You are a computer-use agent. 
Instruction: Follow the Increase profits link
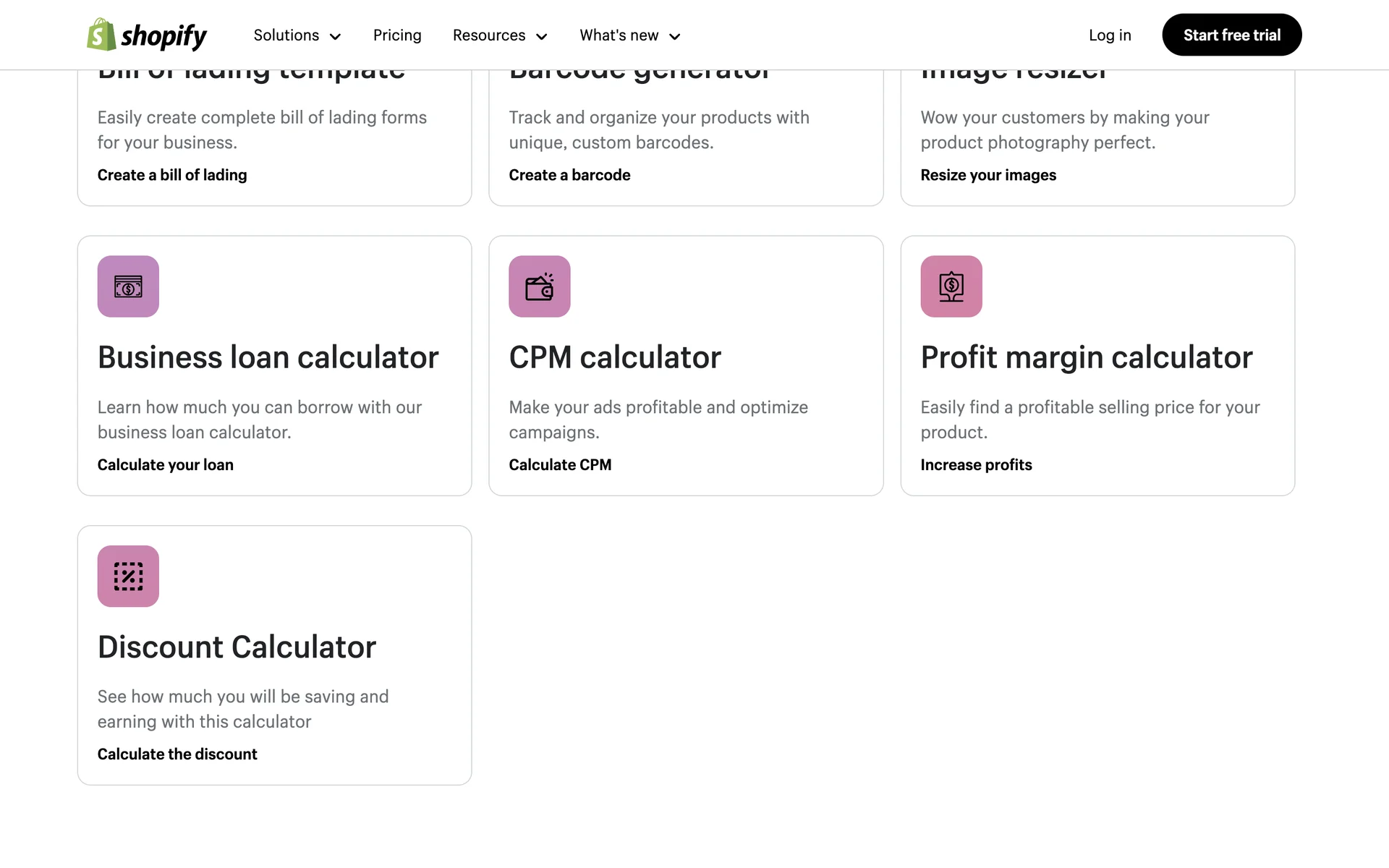coord(976,465)
